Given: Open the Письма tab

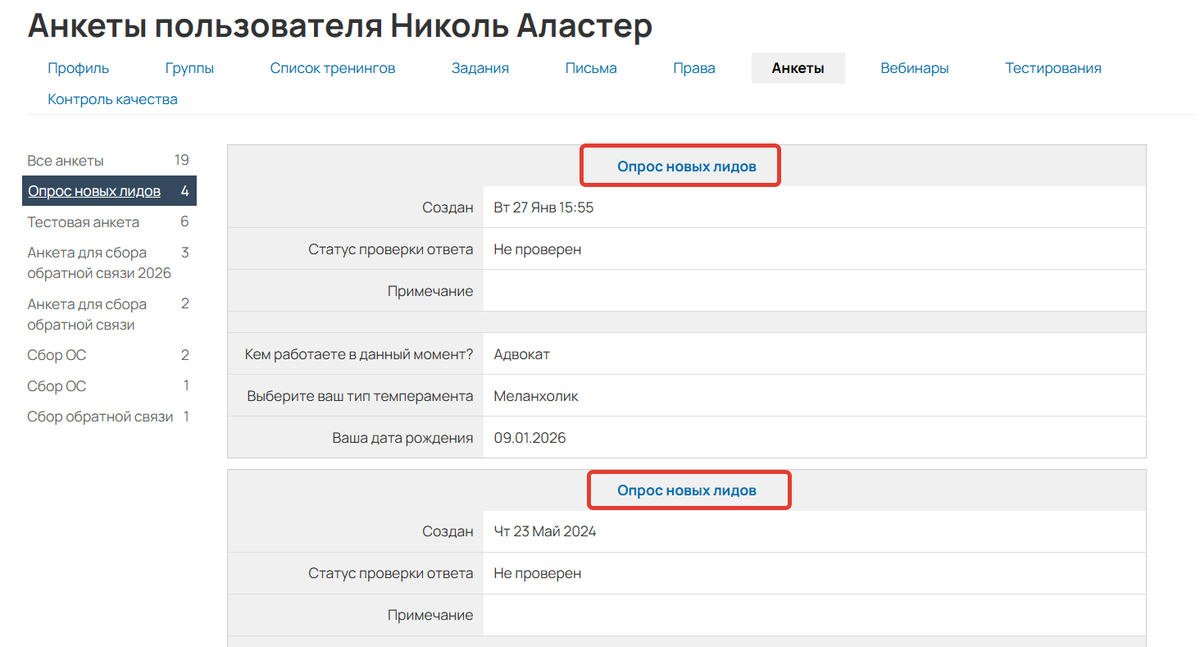Looking at the screenshot, I should (590, 67).
